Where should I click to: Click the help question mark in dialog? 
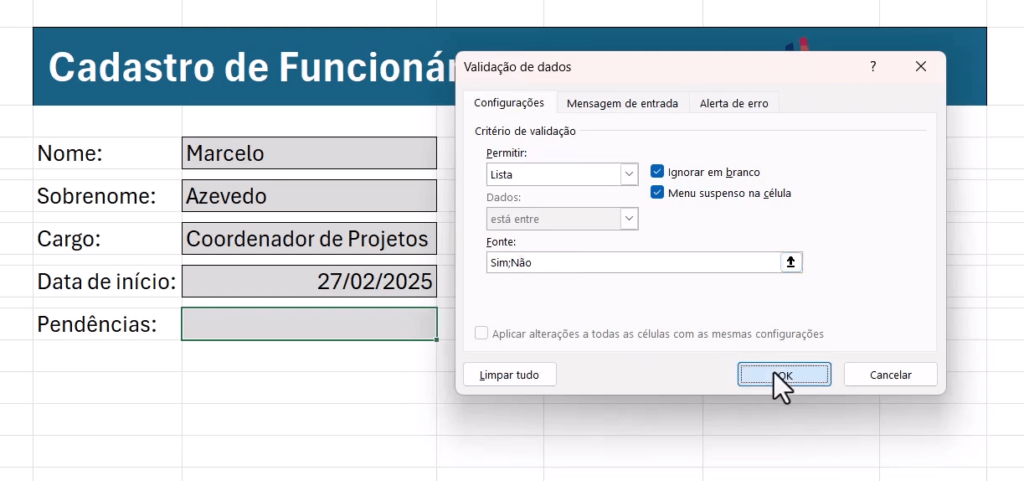tap(873, 67)
